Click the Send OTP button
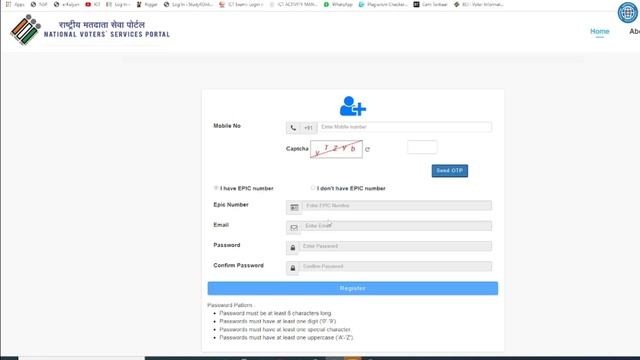This screenshot has height=360, width=640. 450,171
